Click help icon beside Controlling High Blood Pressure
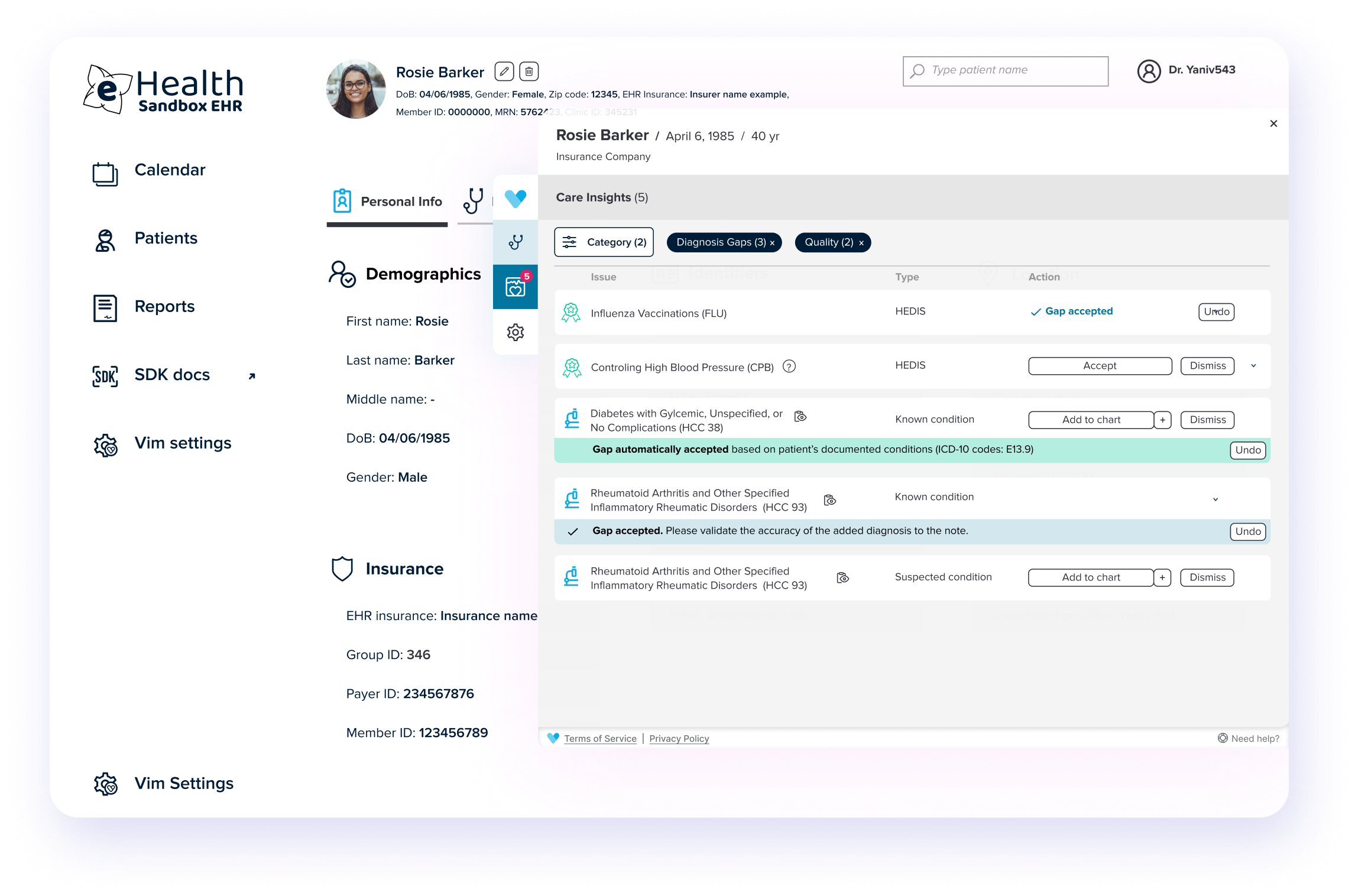1355x896 pixels. 789,366
